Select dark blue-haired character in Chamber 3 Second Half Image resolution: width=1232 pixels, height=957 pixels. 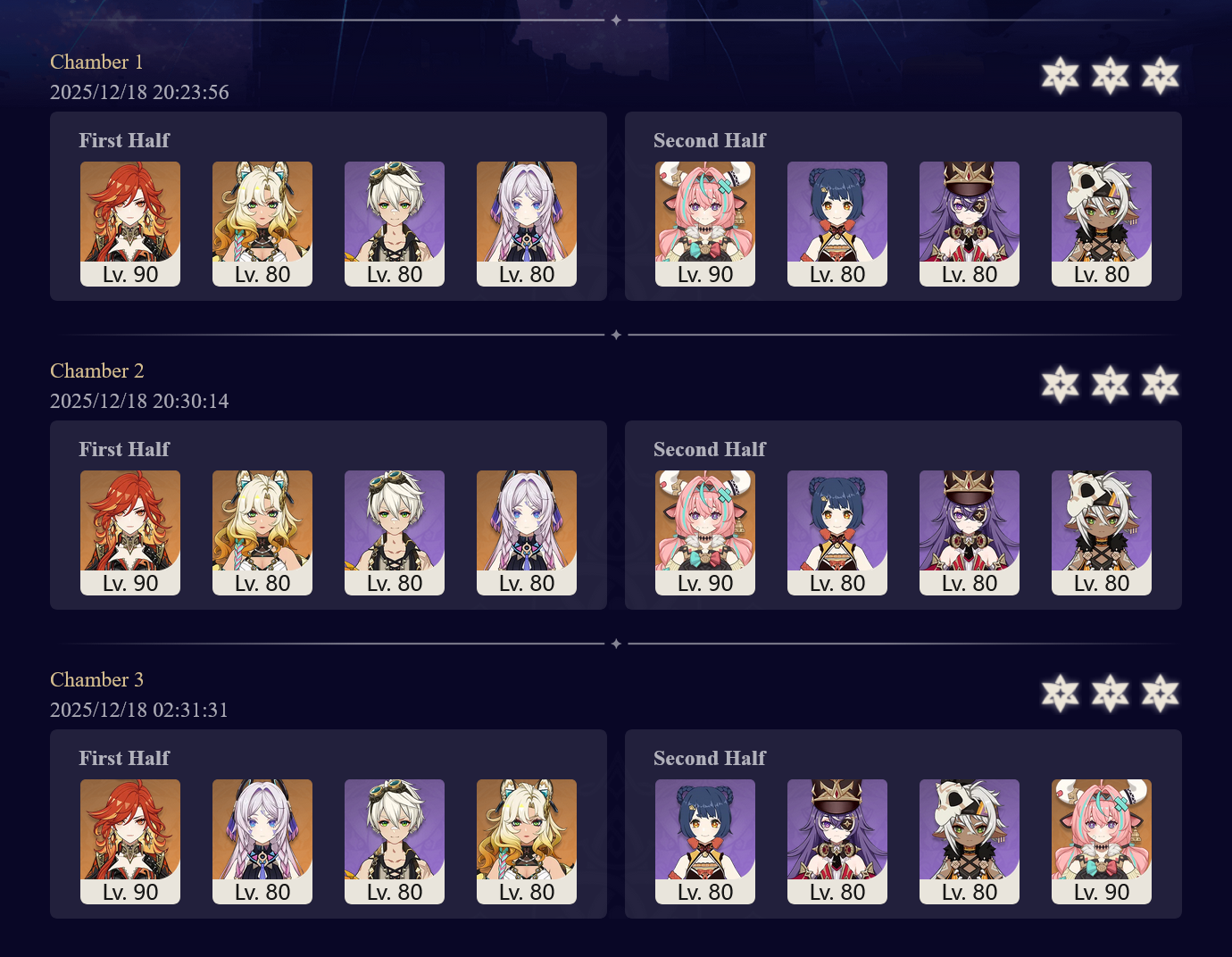click(705, 842)
